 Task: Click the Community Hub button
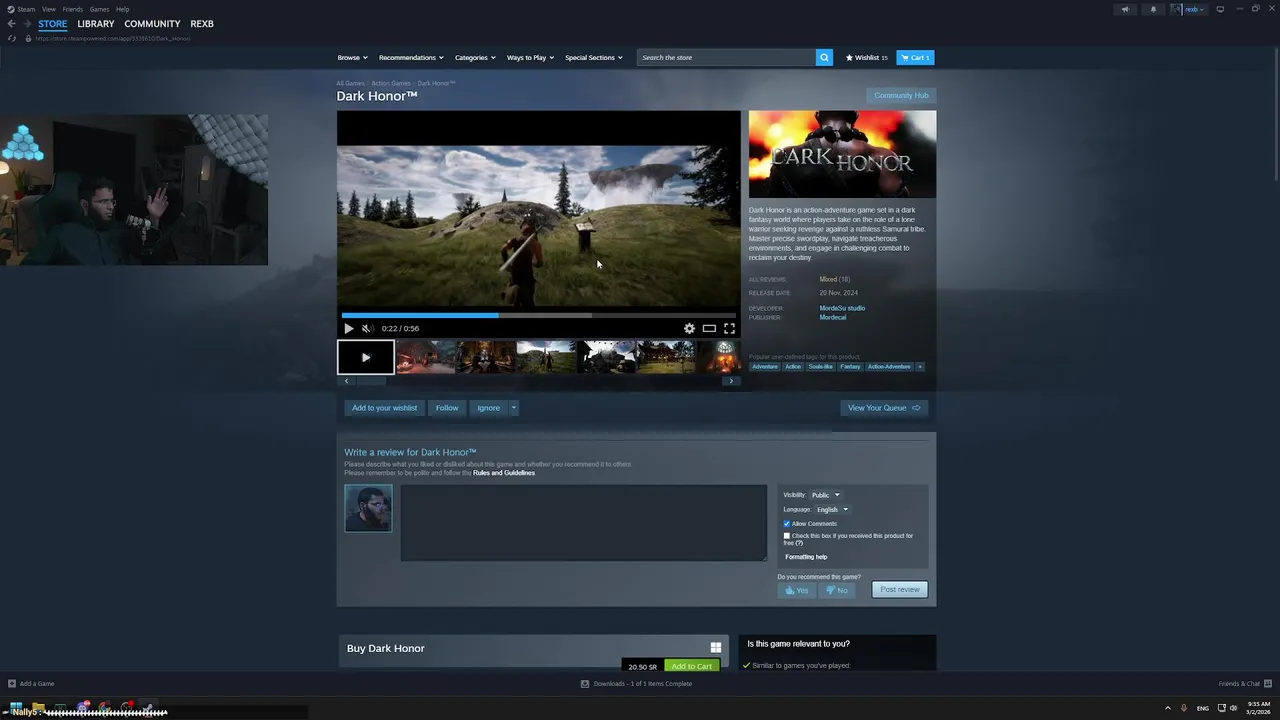coord(901,95)
